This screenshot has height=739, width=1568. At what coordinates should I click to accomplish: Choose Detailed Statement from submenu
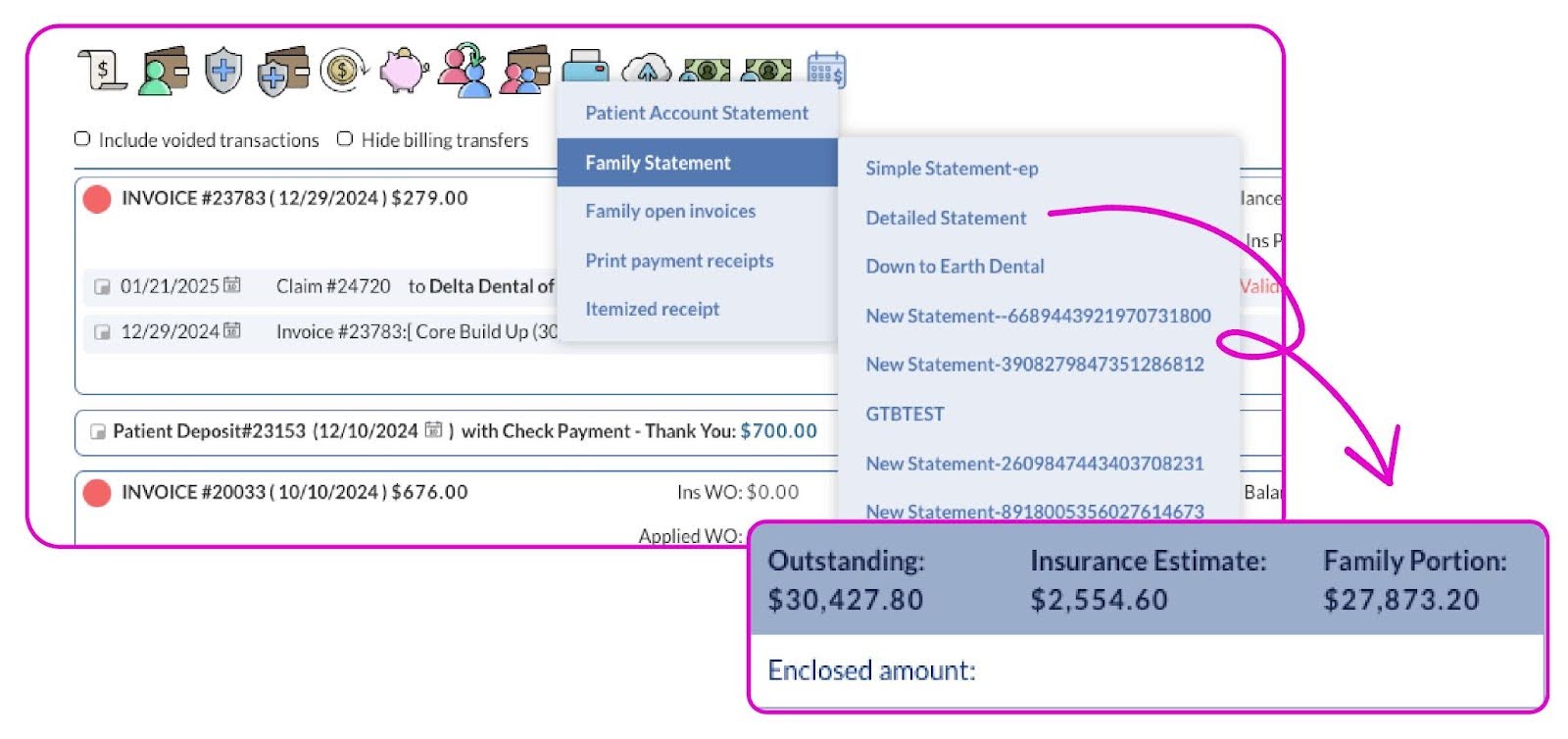(x=946, y=218)
